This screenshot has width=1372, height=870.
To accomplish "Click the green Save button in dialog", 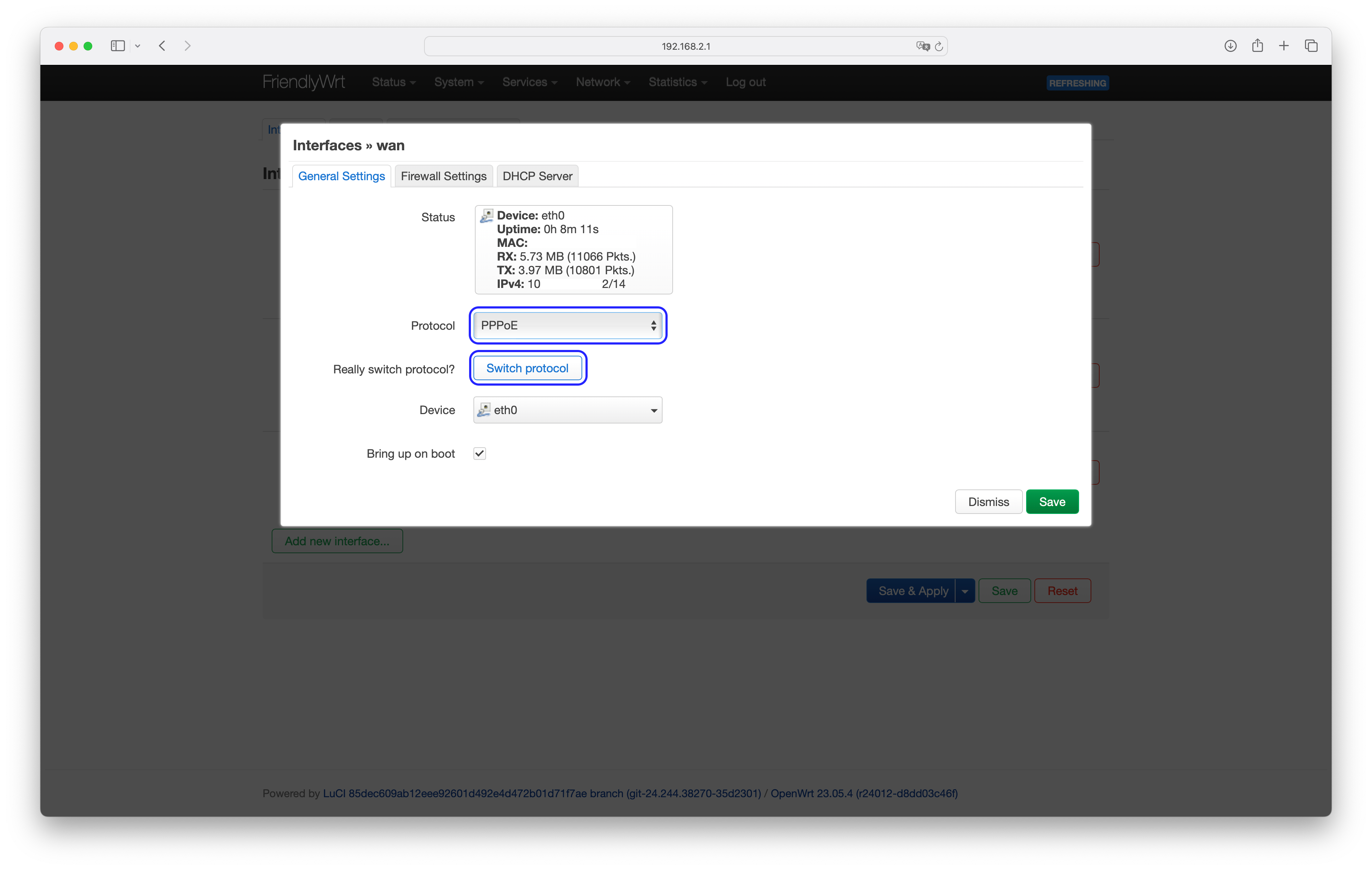I will coord(1052,502).
